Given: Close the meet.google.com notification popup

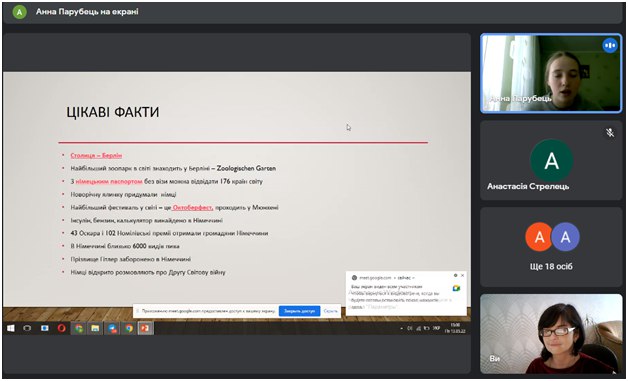Looking at the screenshot, I should click(x=462, y=276).
